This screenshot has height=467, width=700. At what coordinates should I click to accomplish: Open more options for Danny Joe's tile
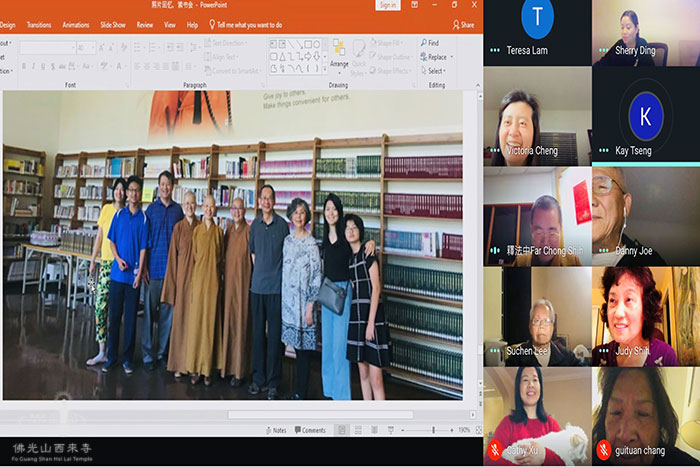tap(604, 250)
